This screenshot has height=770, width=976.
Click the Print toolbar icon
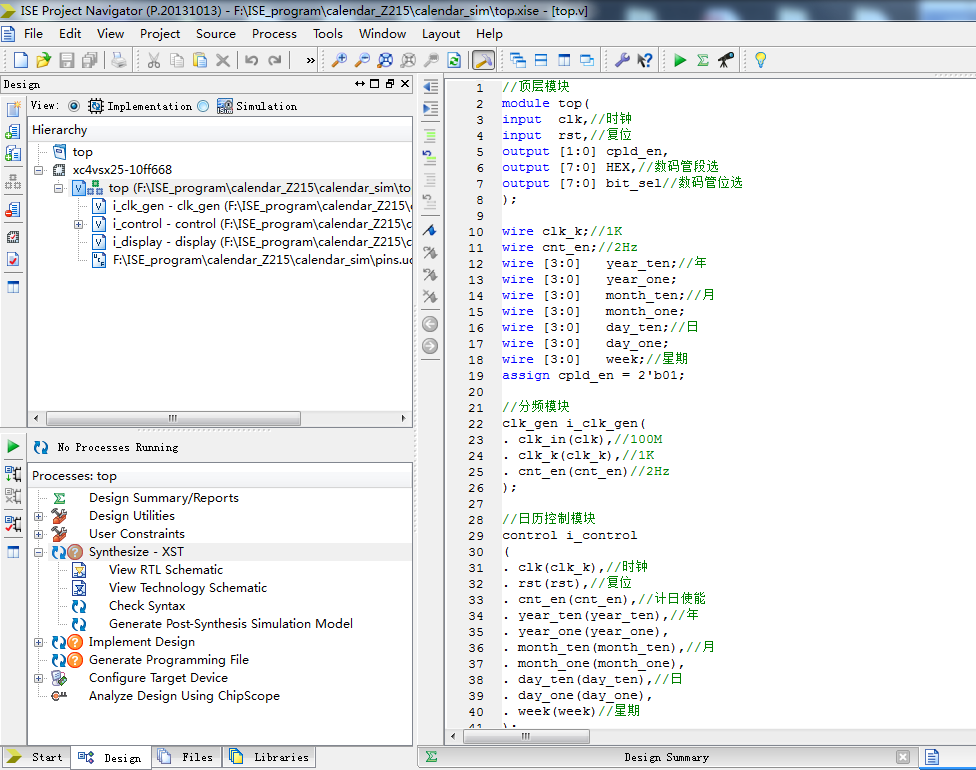119,60
